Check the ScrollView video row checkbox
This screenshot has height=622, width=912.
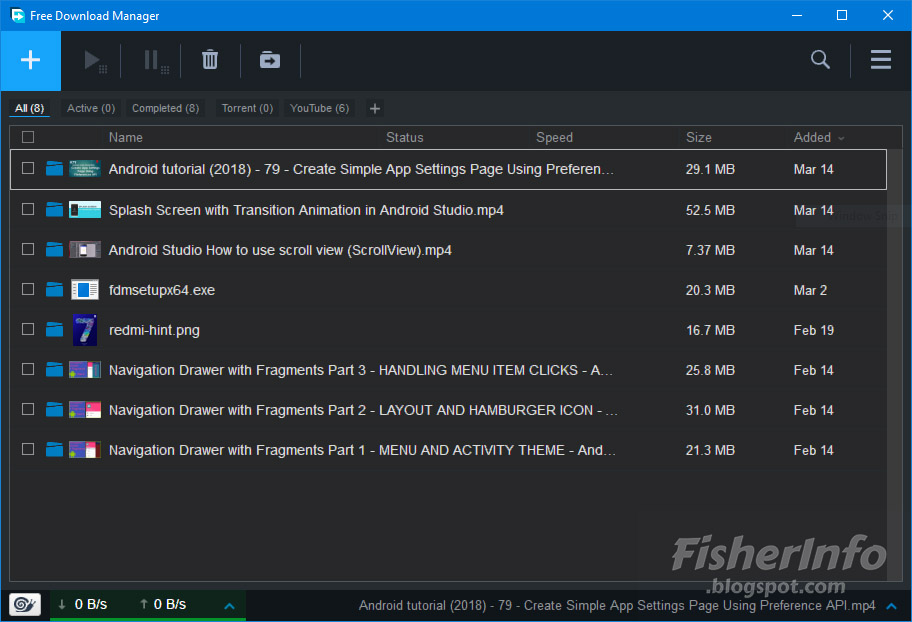28,249
